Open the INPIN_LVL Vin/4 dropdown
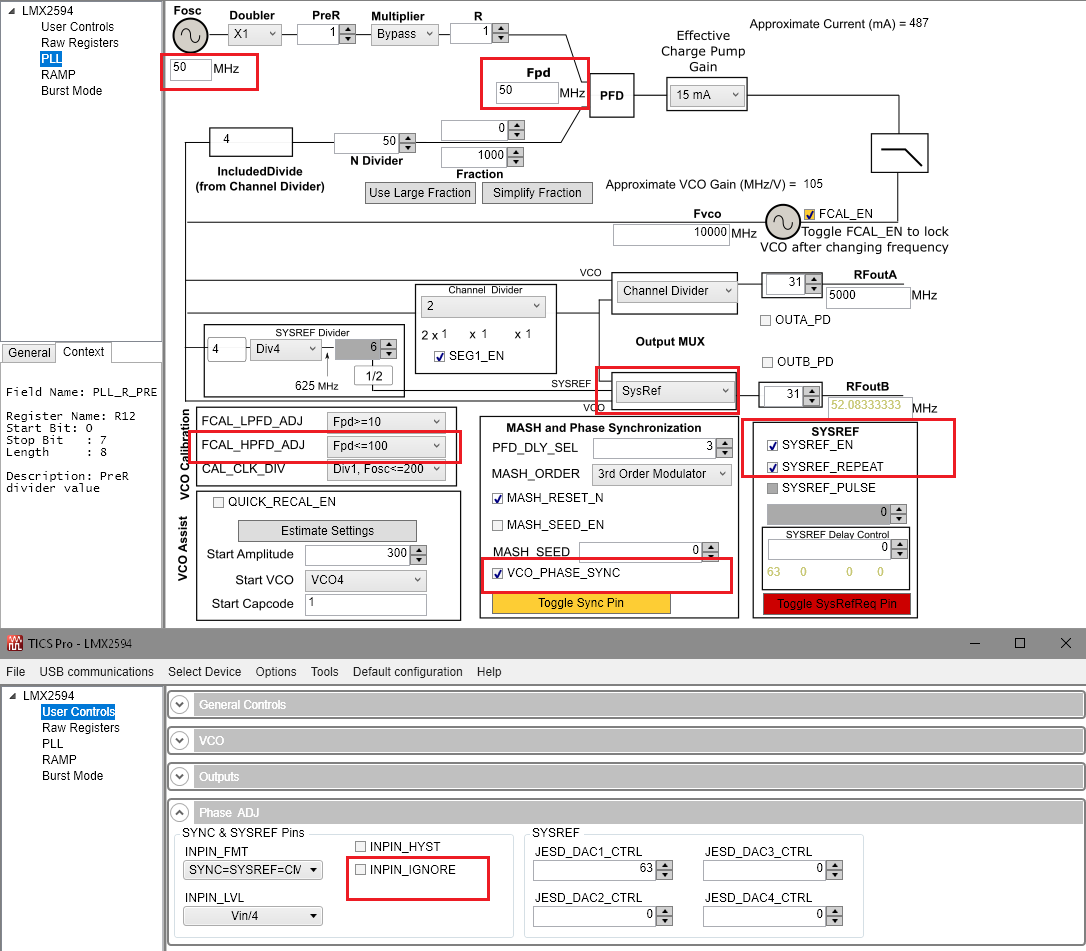This screenshot has width=1086, height=951. coord(253,916)
